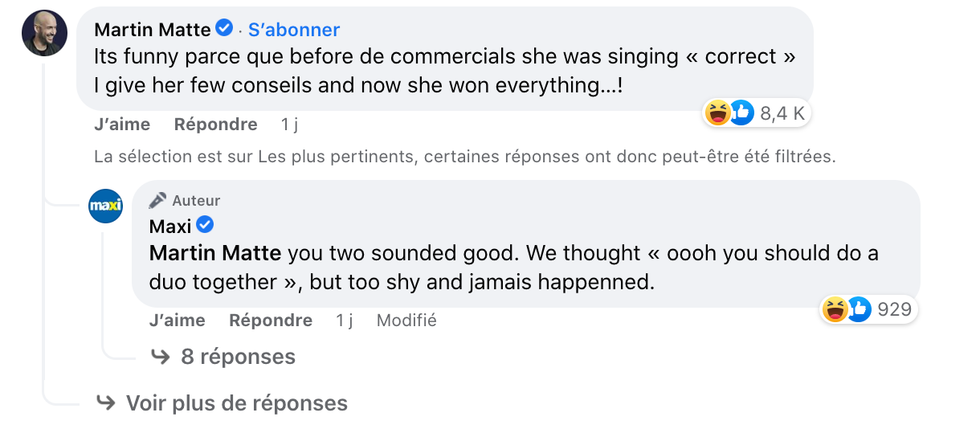Reply to Martin Matte's comment
980x421 pixels.
215,125
